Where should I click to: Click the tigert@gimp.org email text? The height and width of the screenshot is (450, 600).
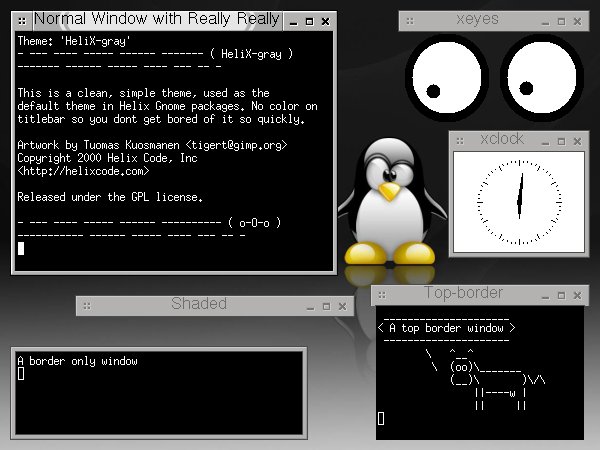[236, 145]
